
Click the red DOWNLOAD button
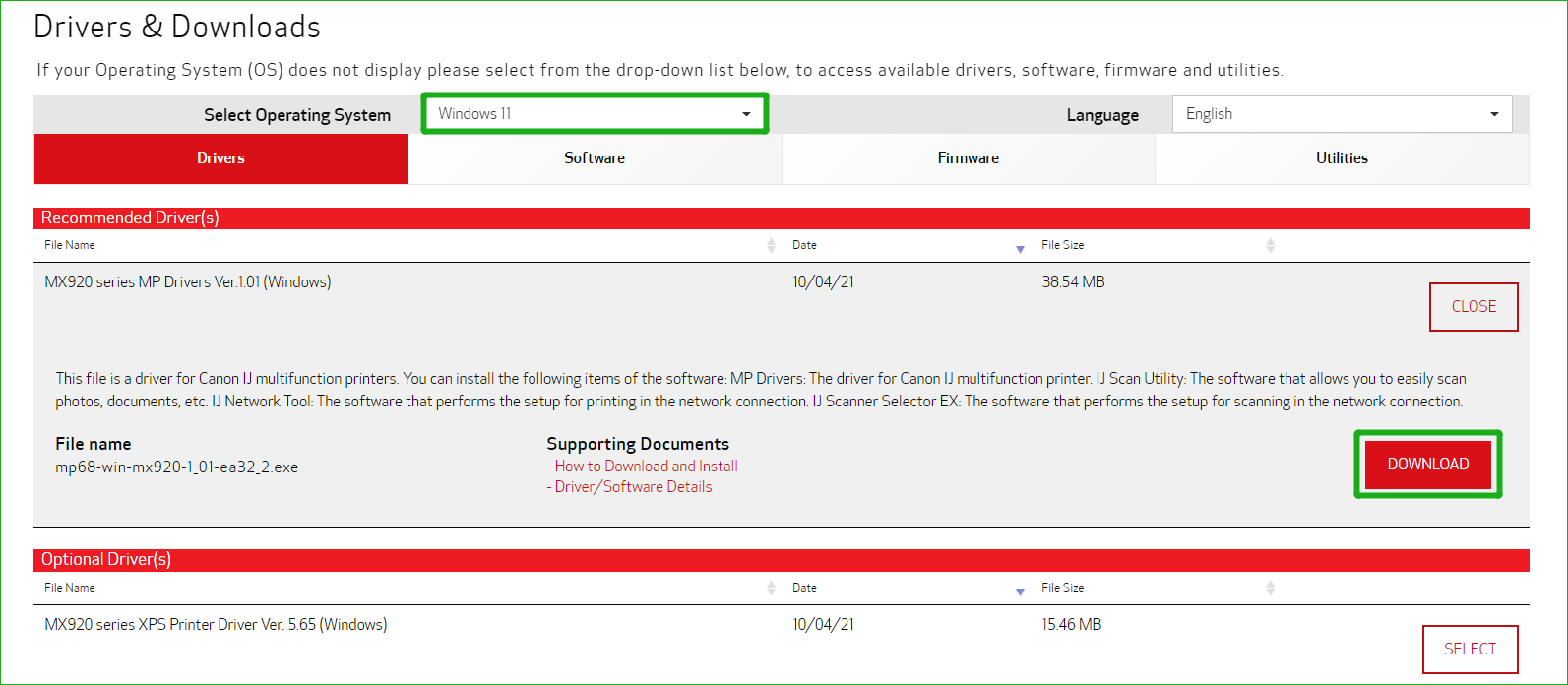1428,465
